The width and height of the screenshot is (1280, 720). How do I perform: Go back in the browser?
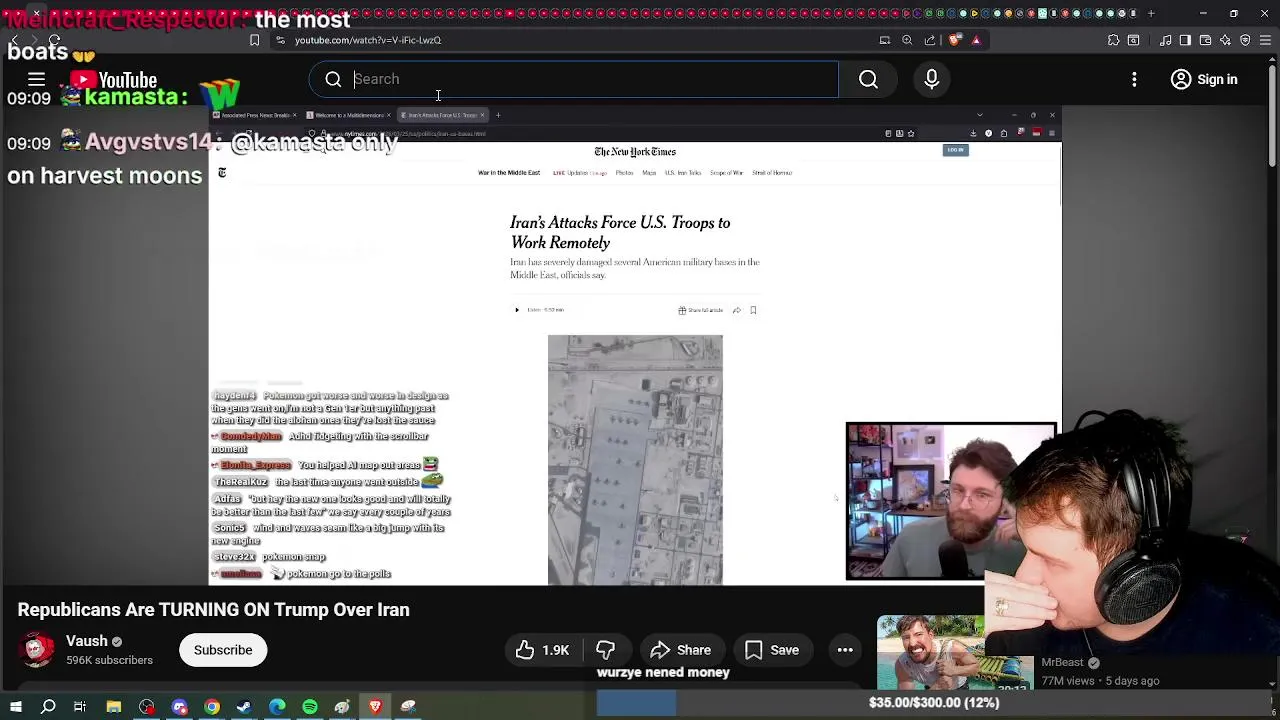13,40
